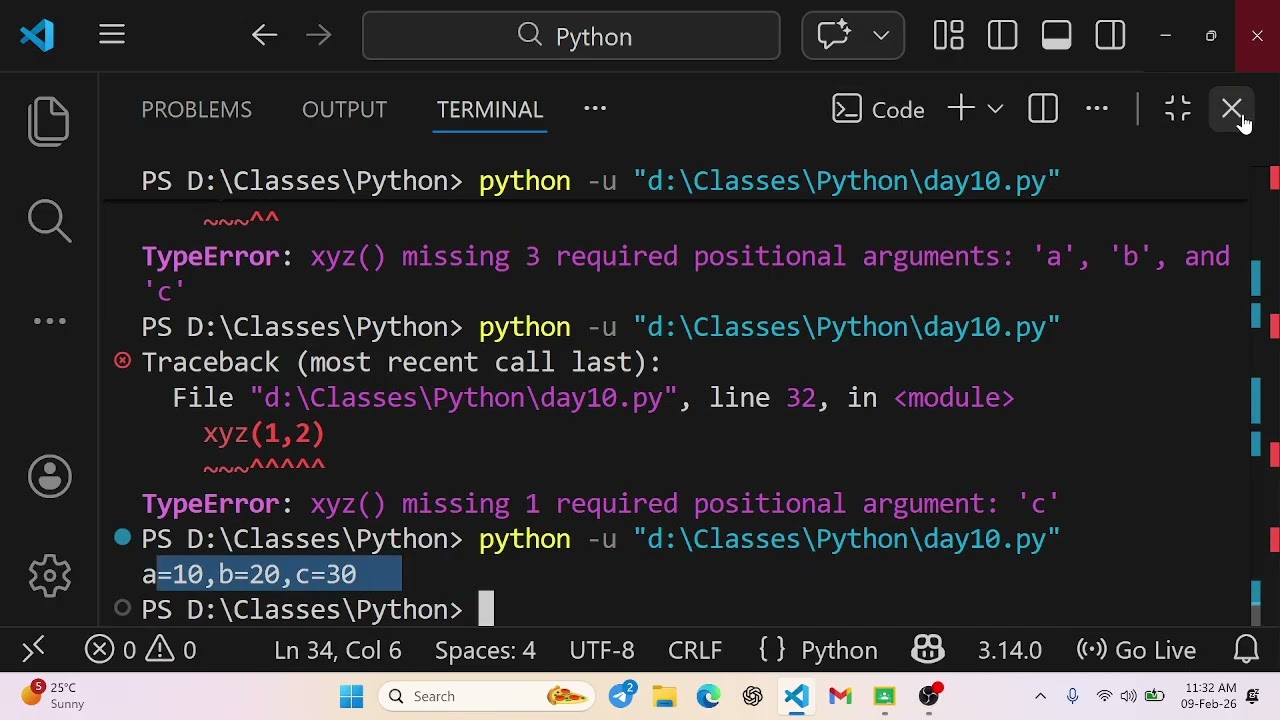
Task: Expand the new terminal launch profile dropdown
Action: [995, 109]
